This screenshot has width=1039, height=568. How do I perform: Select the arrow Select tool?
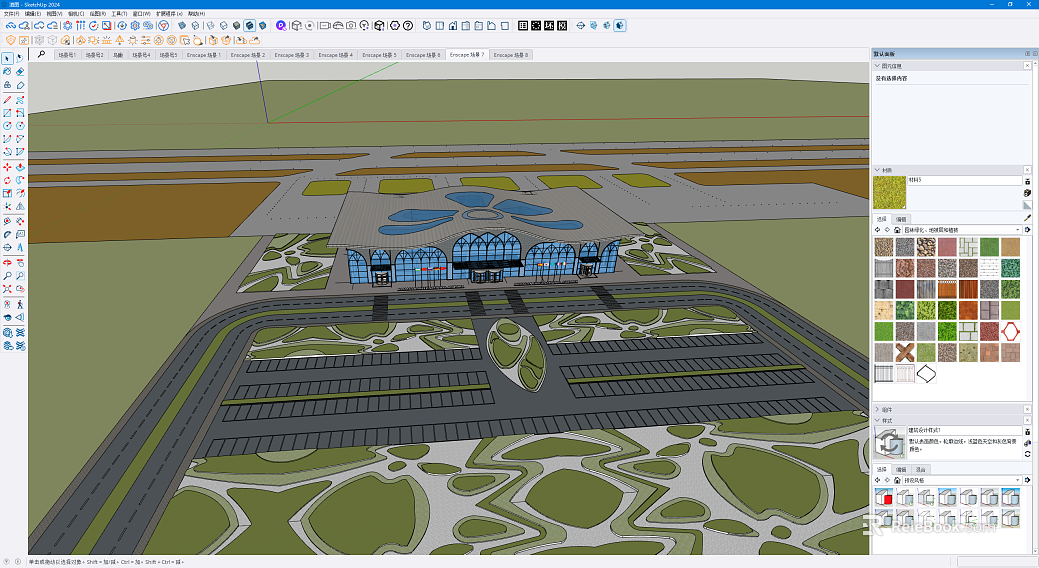tap(7, 58)
